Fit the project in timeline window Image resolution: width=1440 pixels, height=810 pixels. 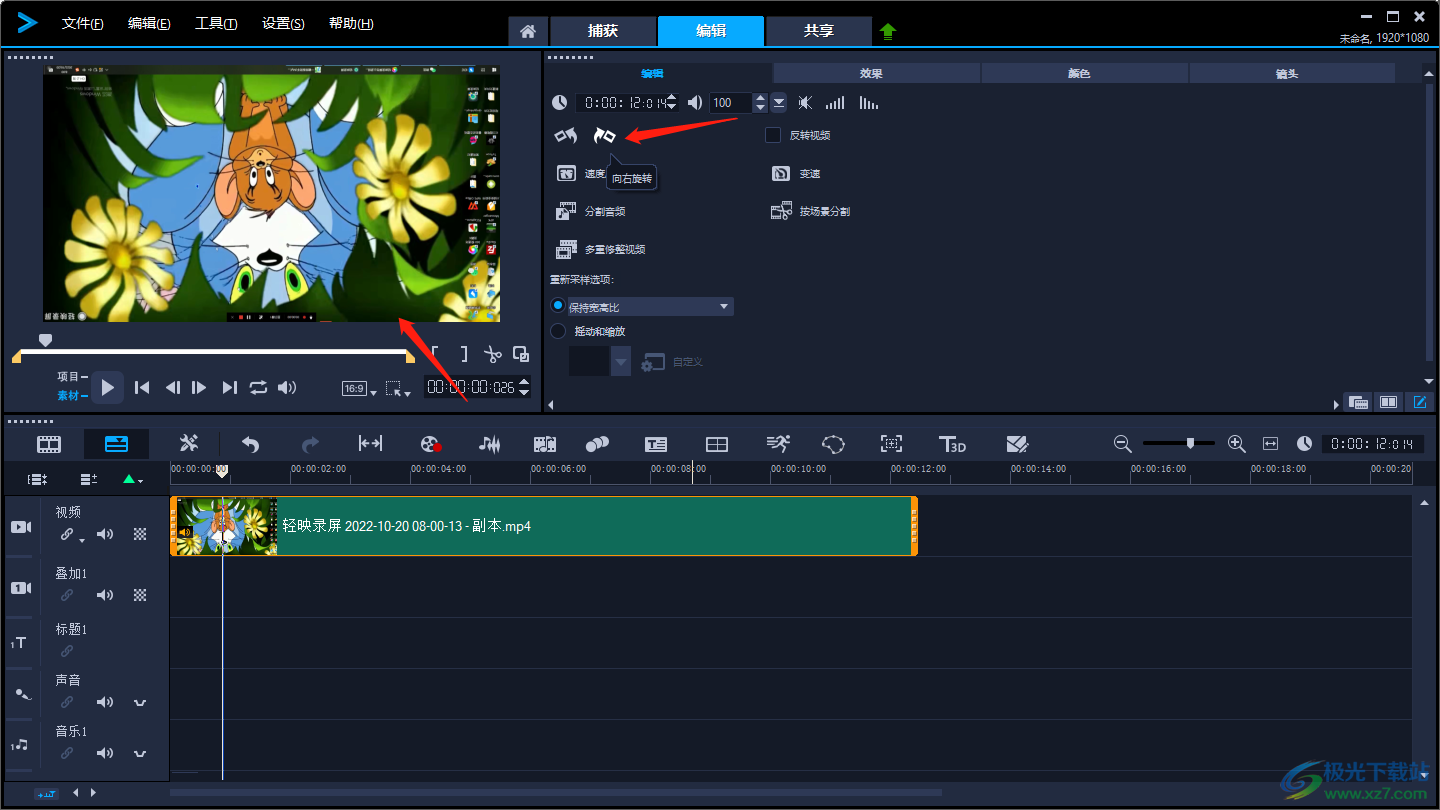pyautogui.click(x=1270, y=443)
